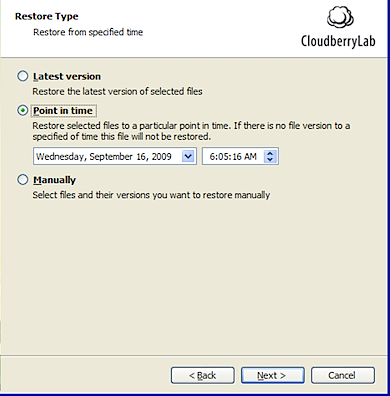Image resolution: width=390 pixels, height=396 pixels.
Task: Click the time field showing 6:05:16 AM
Action: [240, 156]
